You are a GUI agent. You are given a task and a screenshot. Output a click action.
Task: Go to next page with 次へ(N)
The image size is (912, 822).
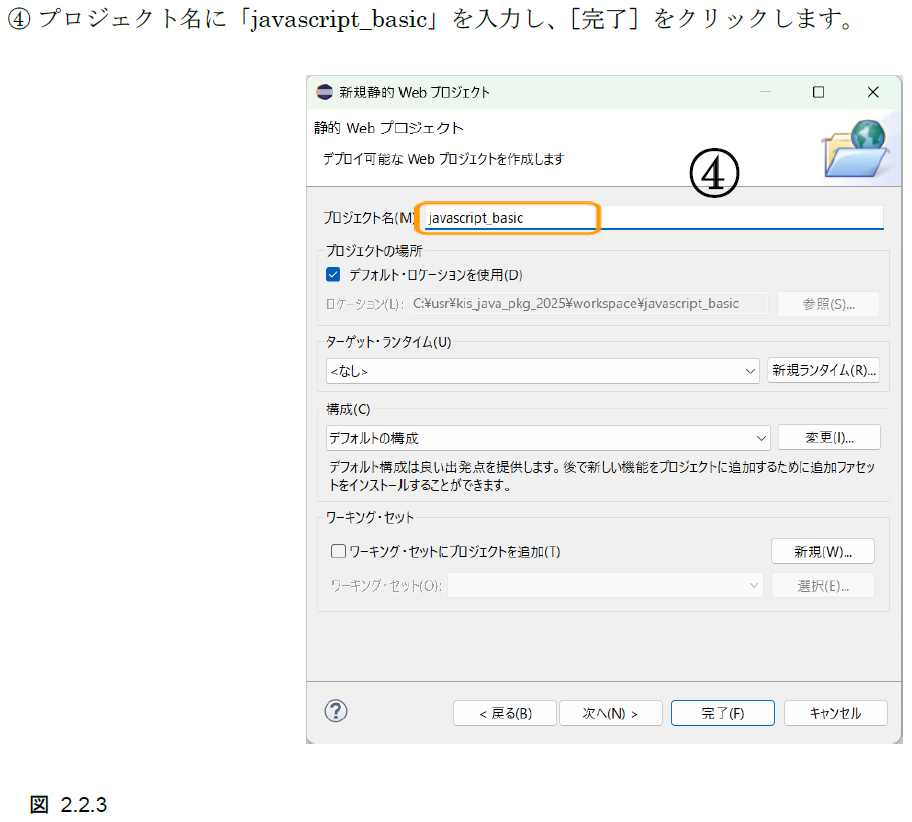(x=611, y=713)
